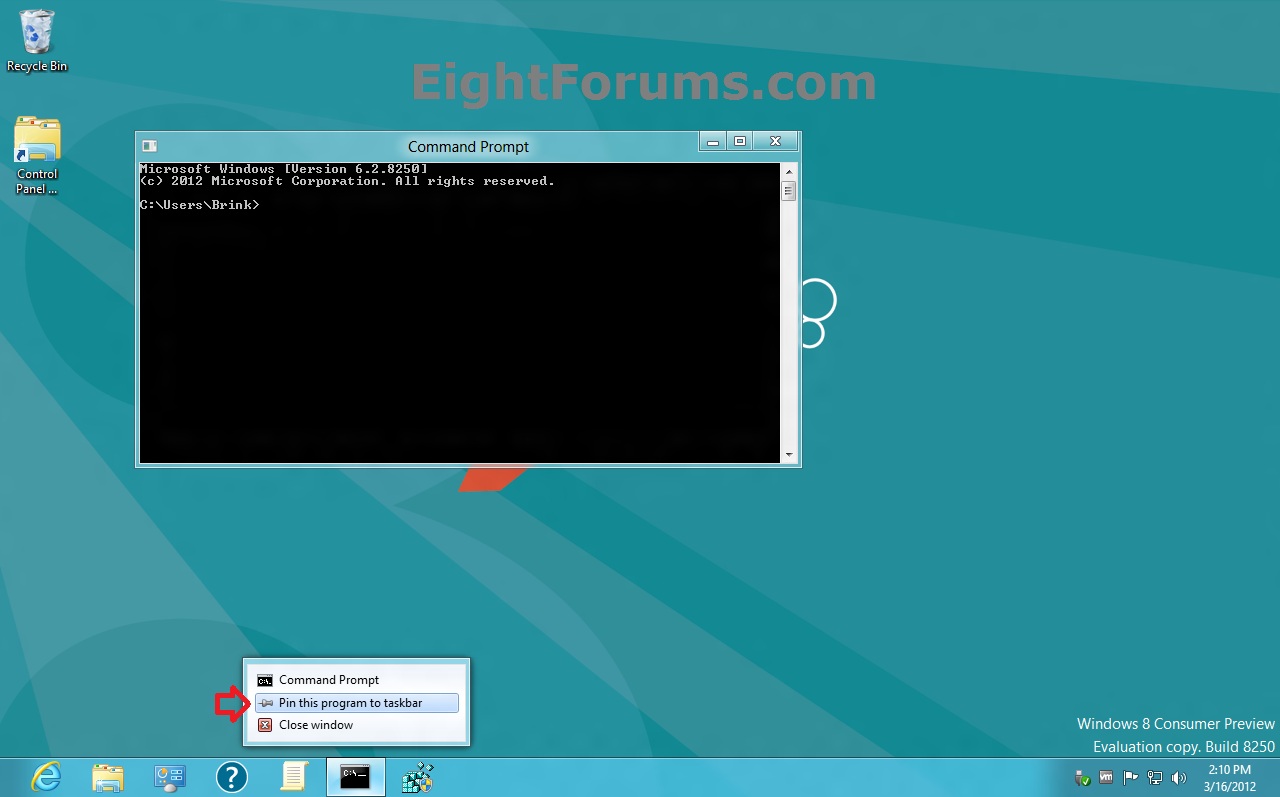Open the Recycle Bin desktop icon
The height and width of the screenshot is (797, 1280).
(37, 40)
